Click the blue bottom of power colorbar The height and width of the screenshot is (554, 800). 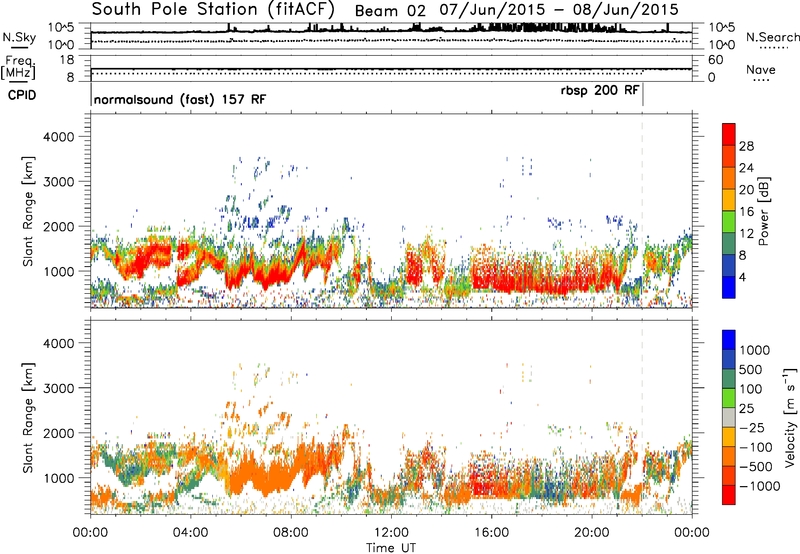tap(729, 287)
